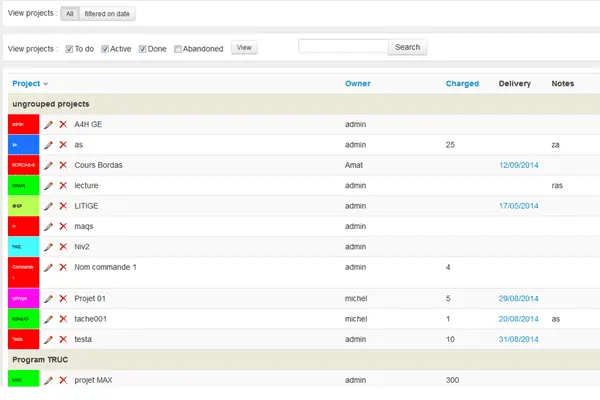Edit the projet MAX entry
This screenshot has width=600, height=400.
click(48, 381)
